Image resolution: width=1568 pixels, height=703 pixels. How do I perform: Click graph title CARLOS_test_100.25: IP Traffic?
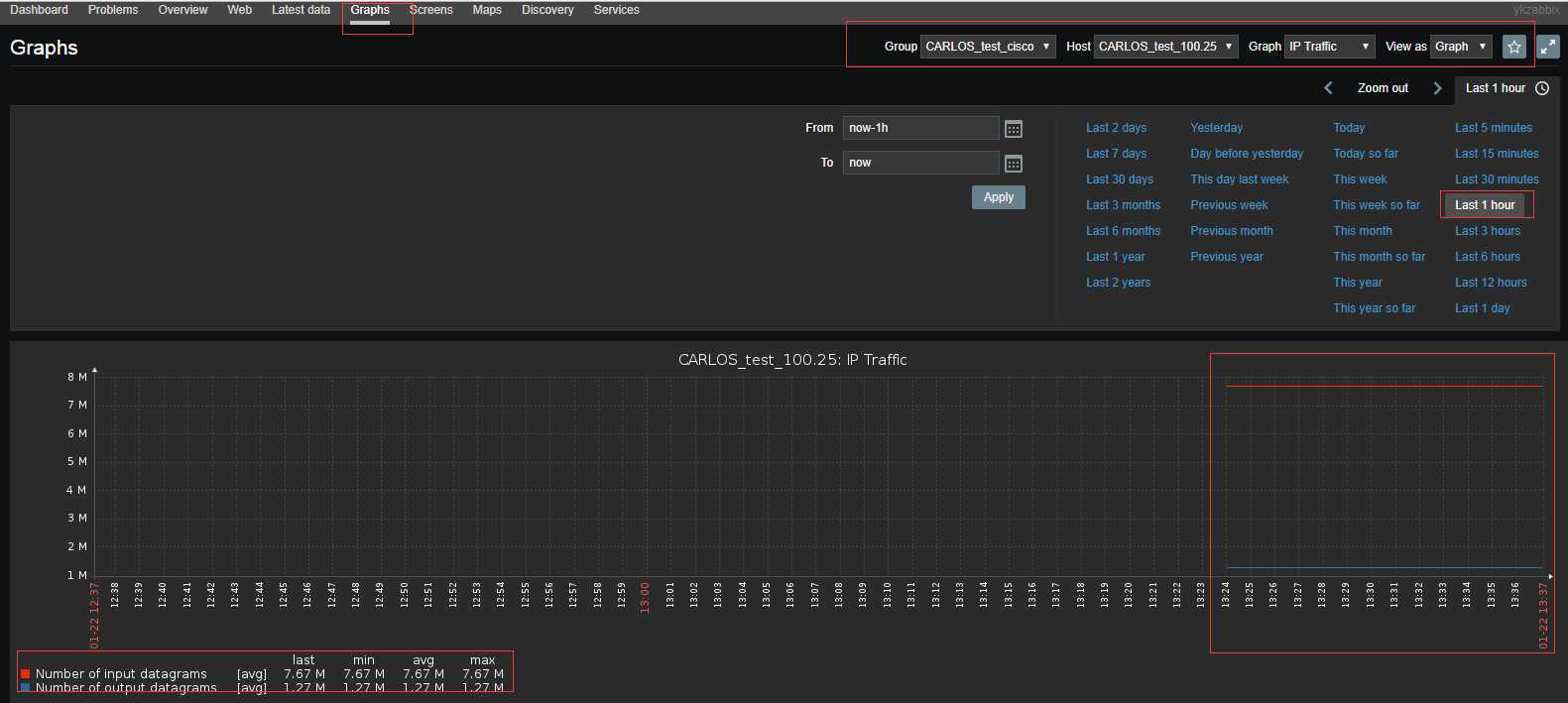pyautogui.click(x=792, y=360)
